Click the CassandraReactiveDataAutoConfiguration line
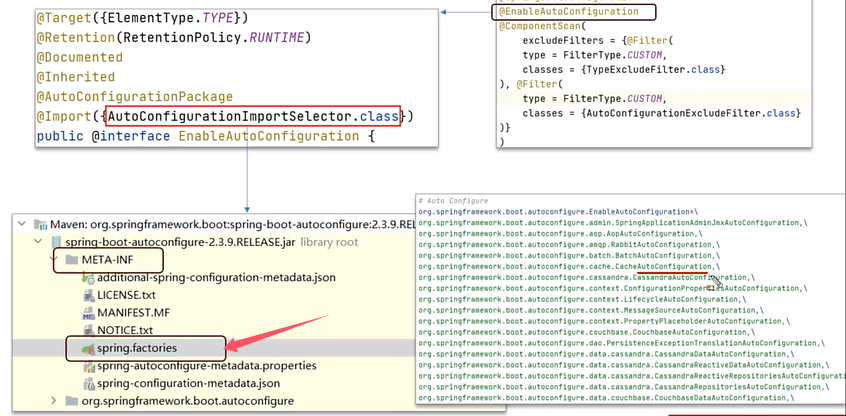 click(x=624, y=365)
